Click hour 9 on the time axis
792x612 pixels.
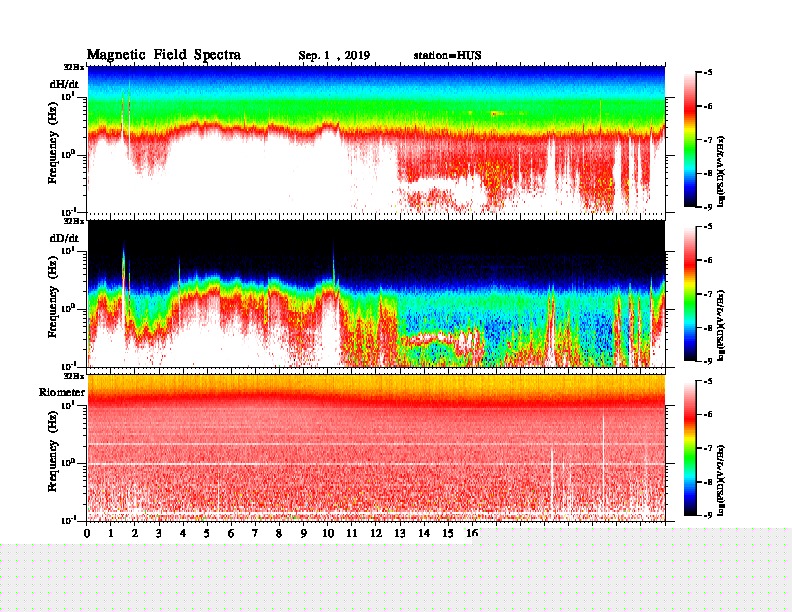pyautogui.click(x=303, y=533)
